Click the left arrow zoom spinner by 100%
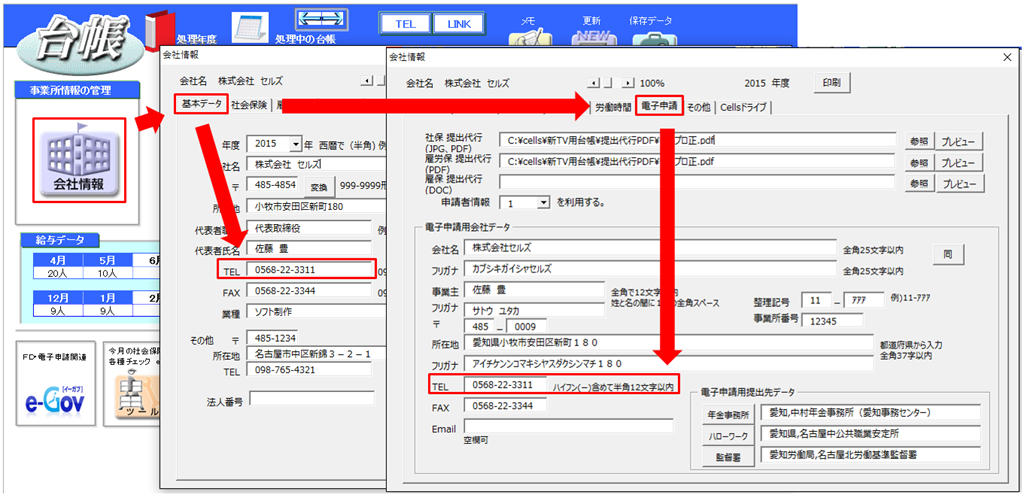Viewport: 1024px width, 495px height. [x=594, y=84]
